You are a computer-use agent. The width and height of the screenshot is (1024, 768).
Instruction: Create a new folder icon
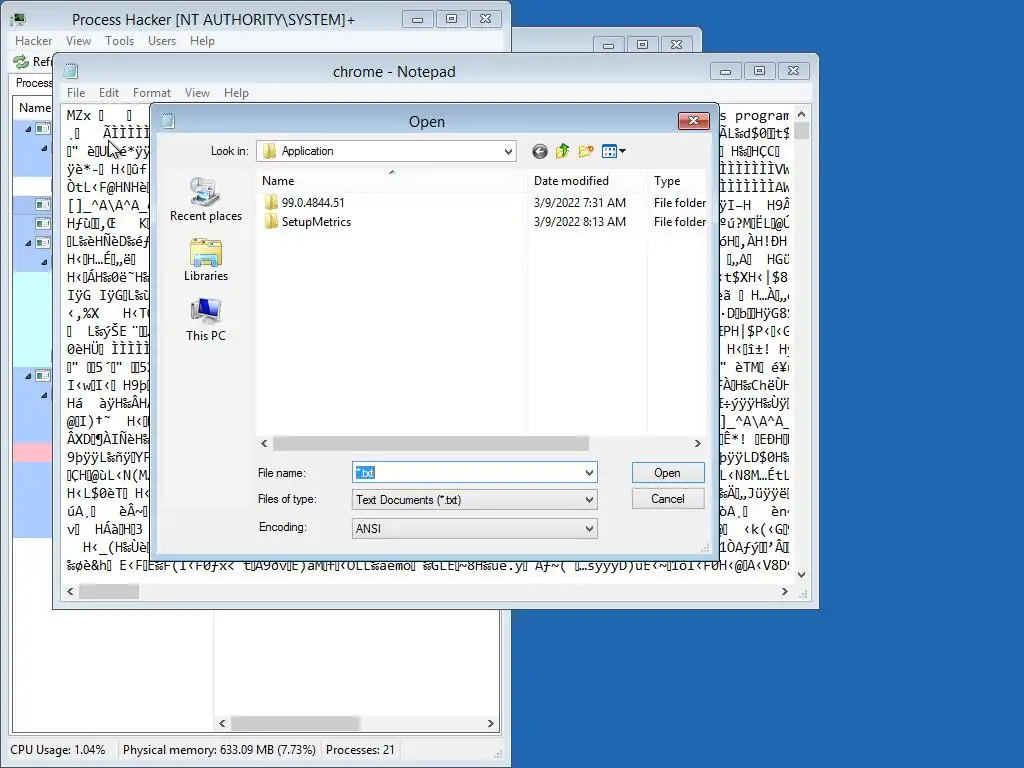(586, 152)
